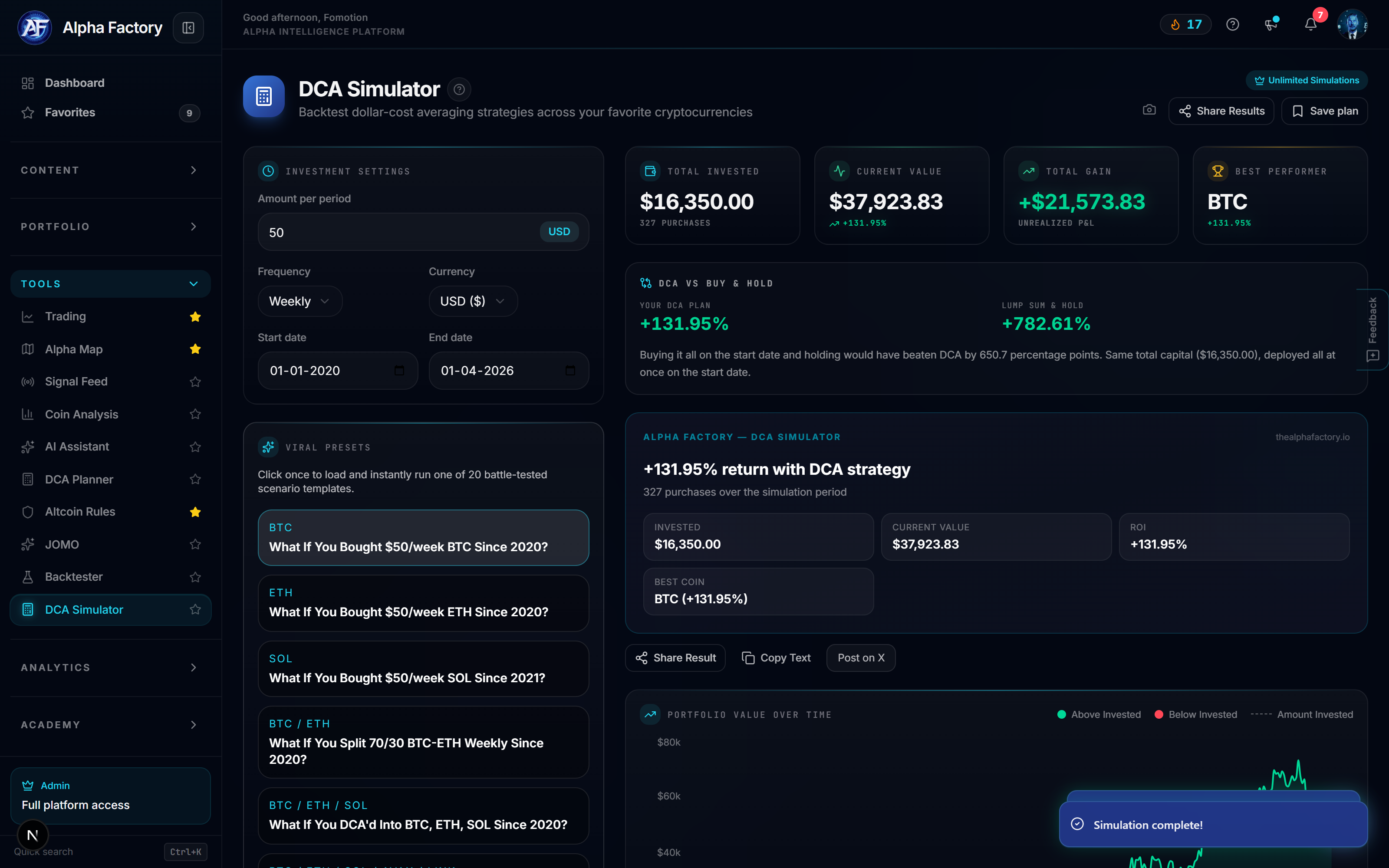Screen dimensions: 1389x868
Task: Click the DCA Simulator calculator icon
Action: [264, 96]
